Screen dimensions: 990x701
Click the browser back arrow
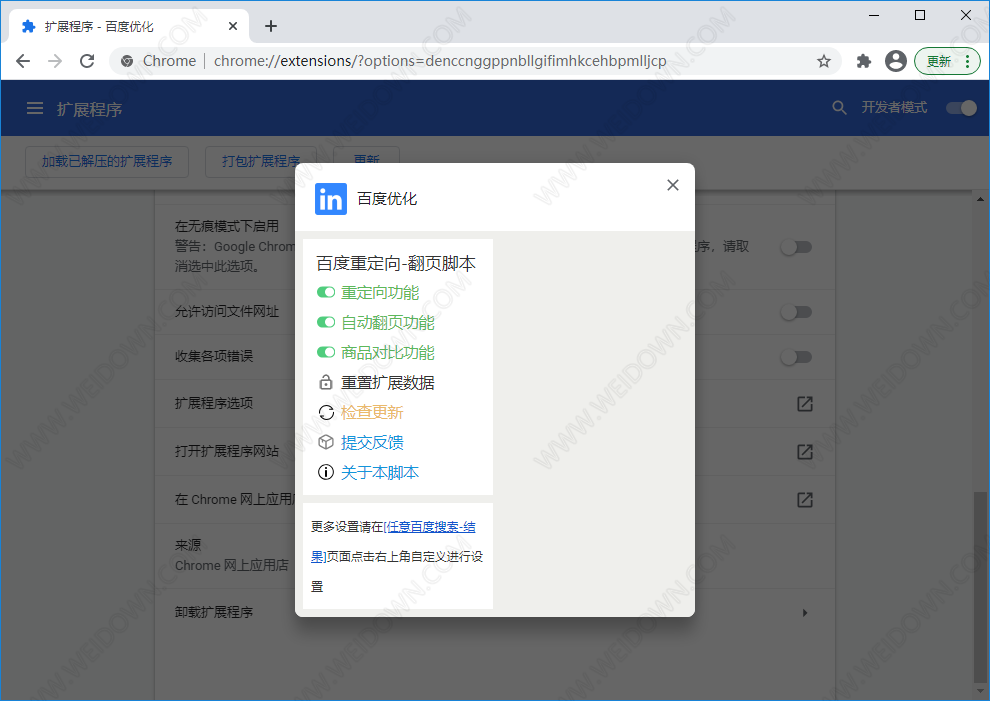click(23, 61)
